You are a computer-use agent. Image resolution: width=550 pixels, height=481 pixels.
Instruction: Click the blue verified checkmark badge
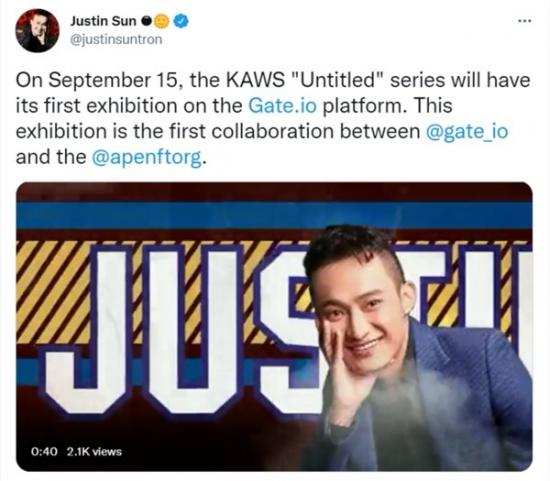181,21
